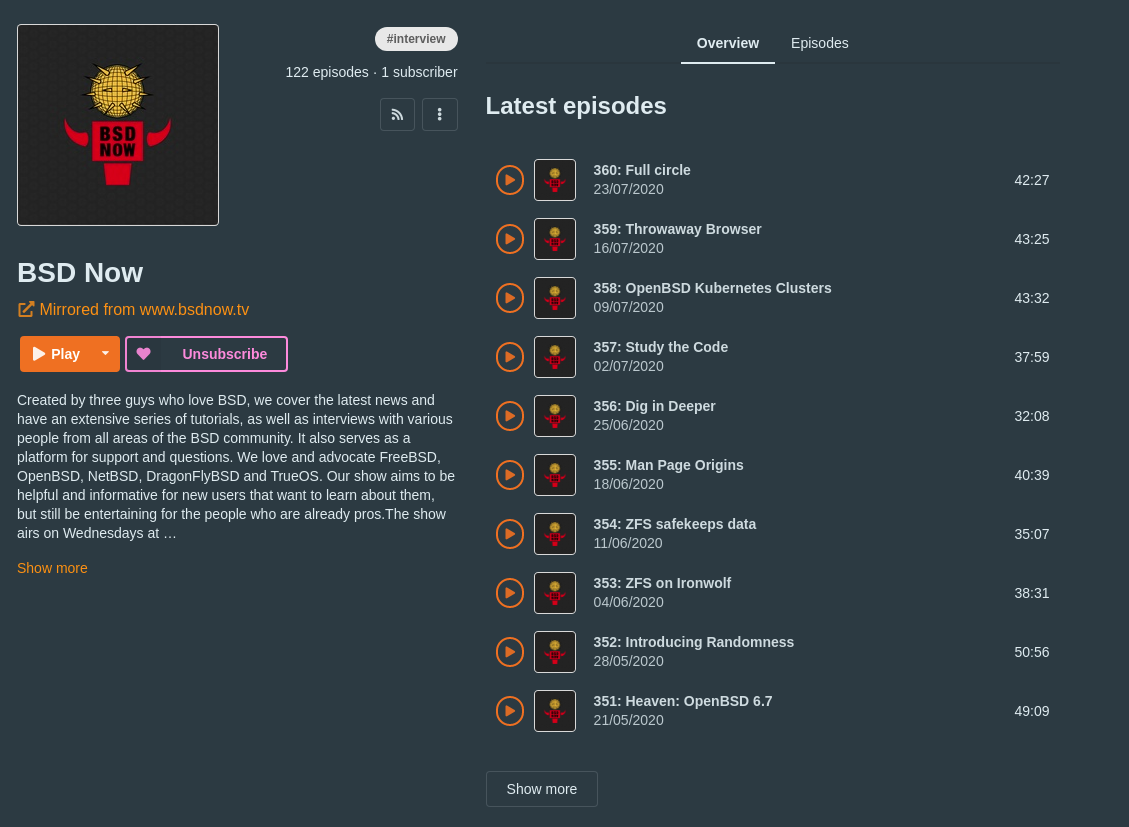Load more episodes with Show more button
The width and height of the screenshot is (1129, 827).
(541, 789)
